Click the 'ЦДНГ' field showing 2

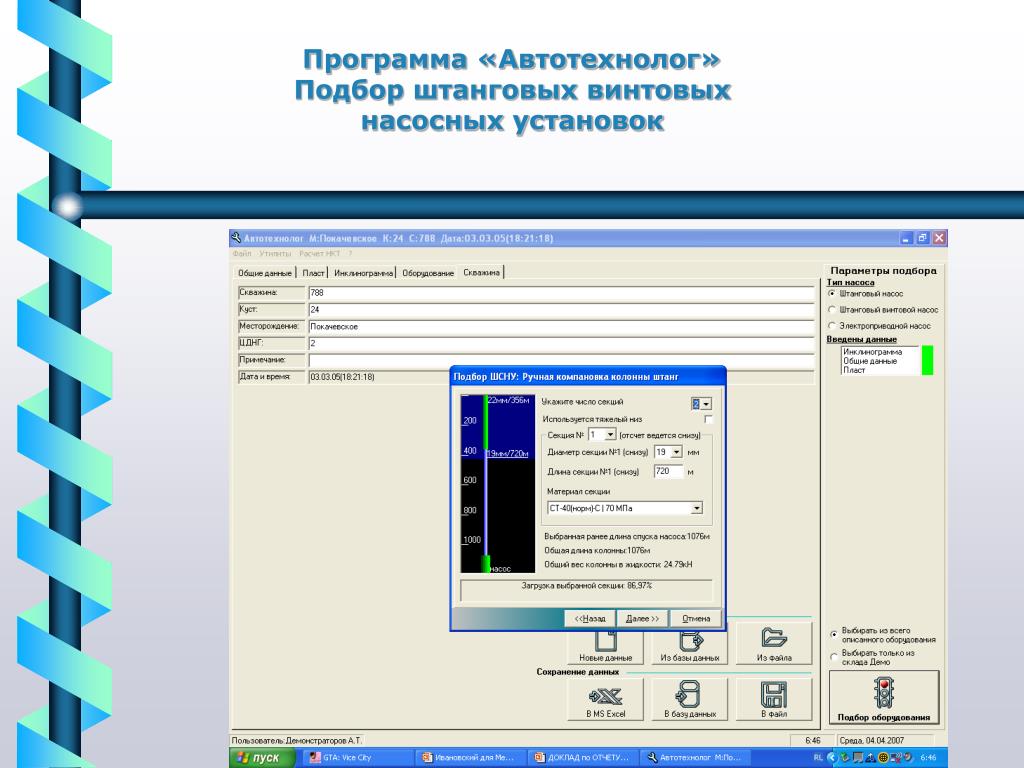click(x=561, y=343)
